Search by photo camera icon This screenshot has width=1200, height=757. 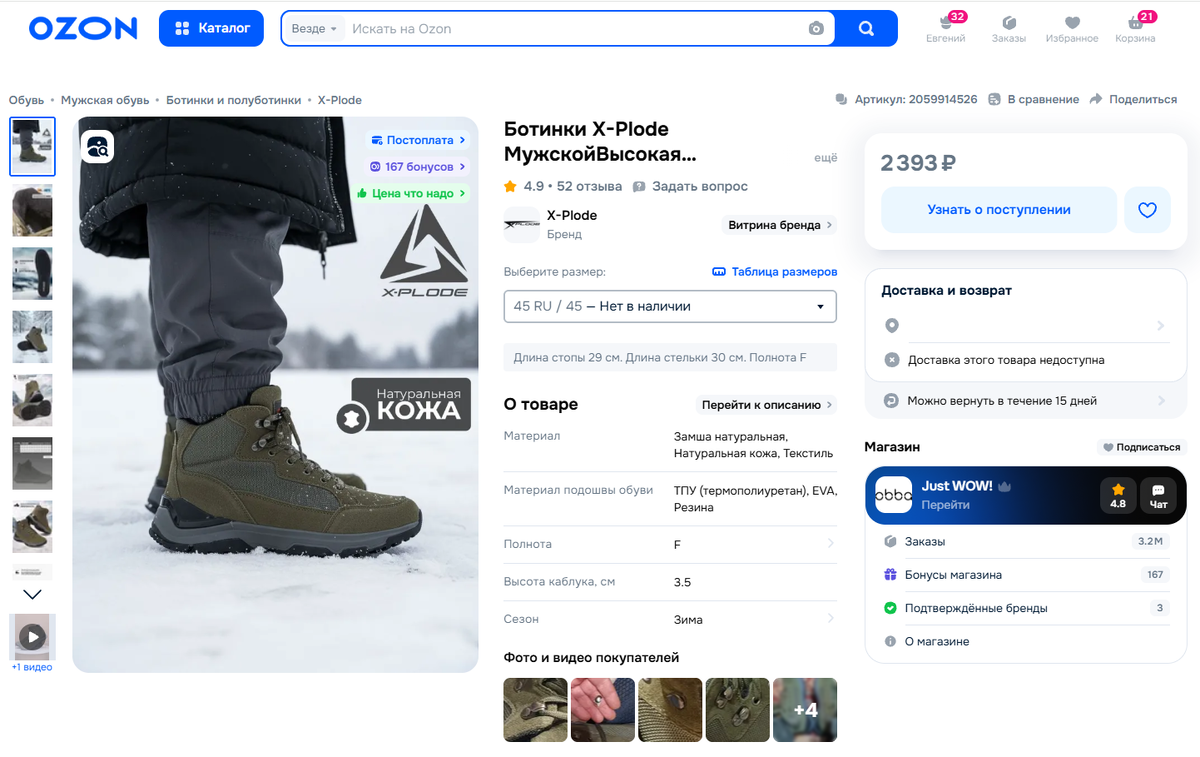(x=816, y=29)
